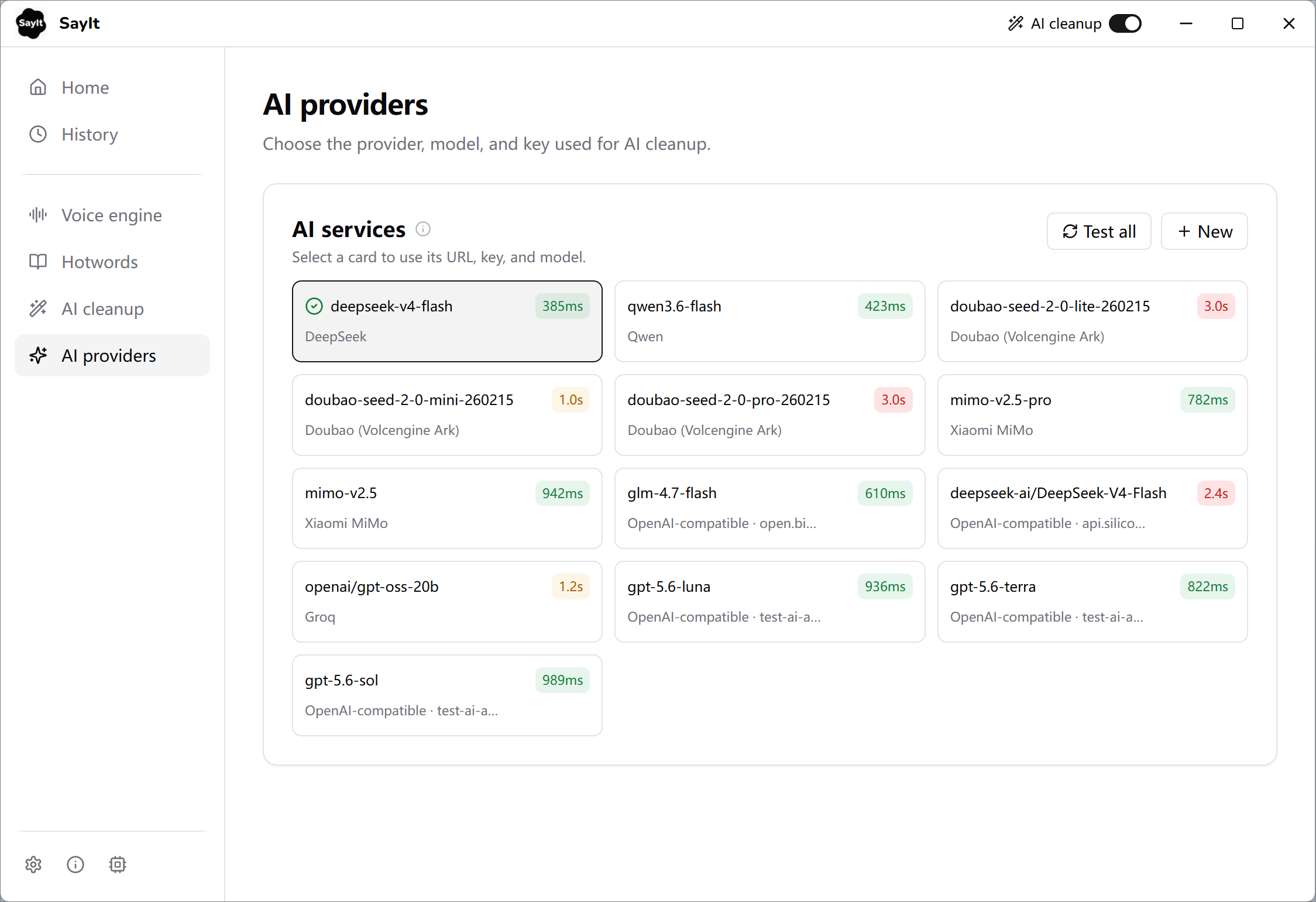This screenshot has height=902, width=1316.
Task: Open AI cleanup in sidebar
Action: (x=112, y=308)
